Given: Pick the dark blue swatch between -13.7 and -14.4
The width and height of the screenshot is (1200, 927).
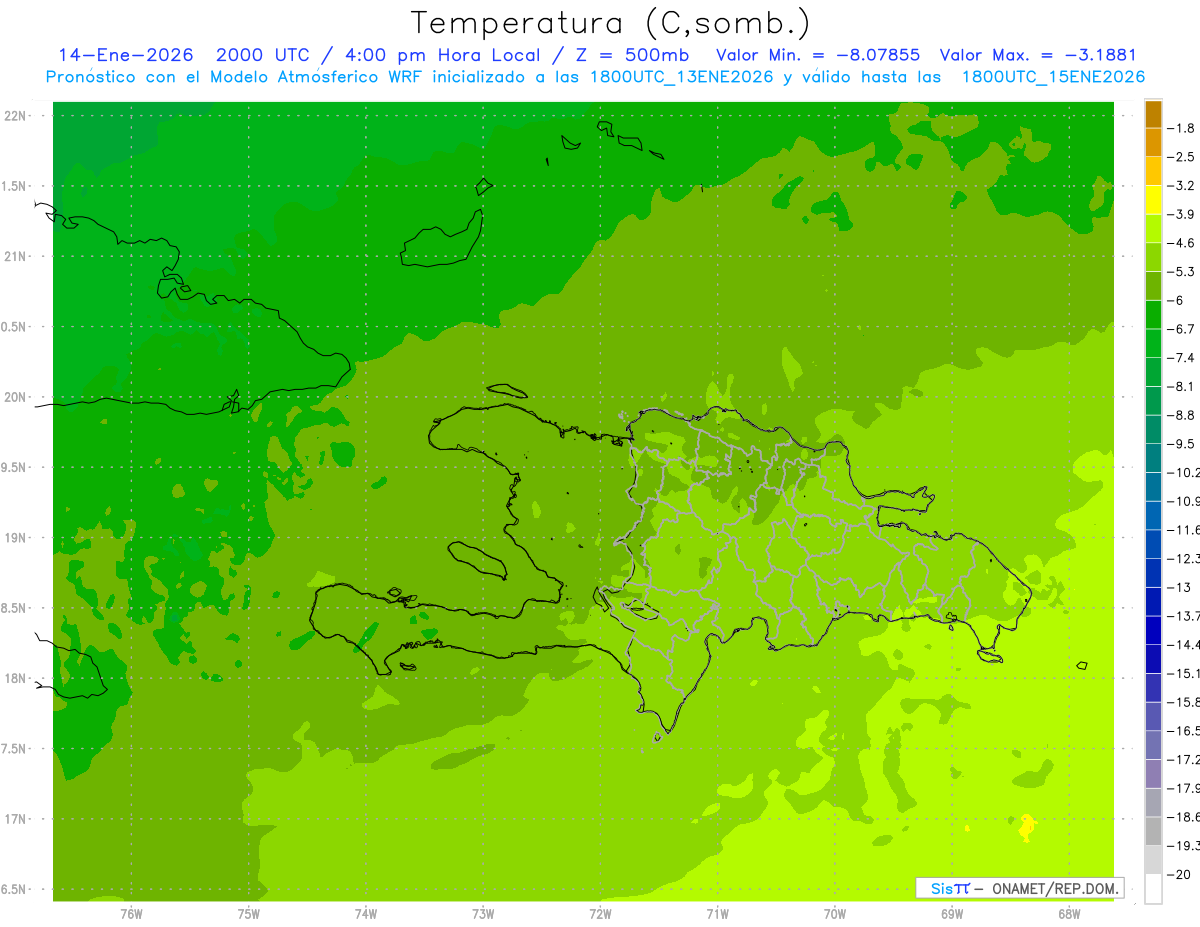Looking at the screenshot, I should (x=1153, y=630).
